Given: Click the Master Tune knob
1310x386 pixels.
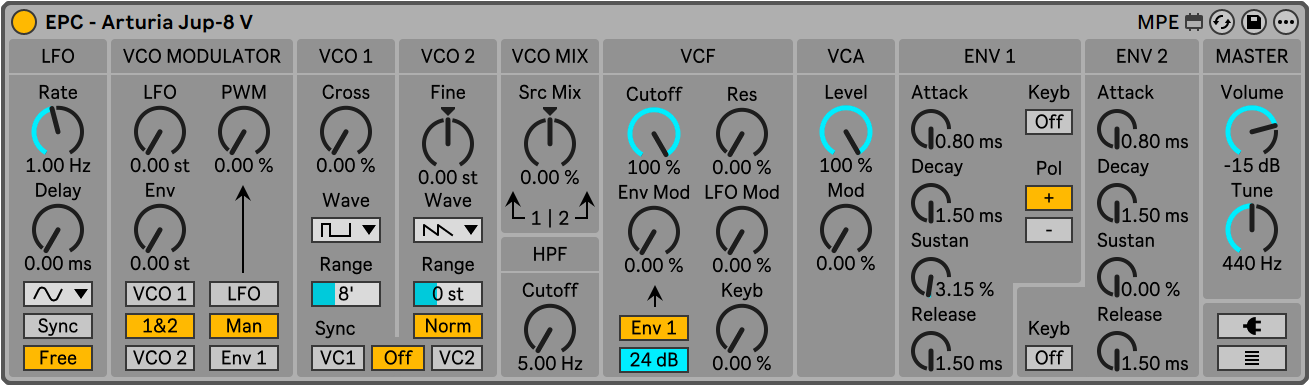Looking at the screenshot, I should click(1251, 228).
